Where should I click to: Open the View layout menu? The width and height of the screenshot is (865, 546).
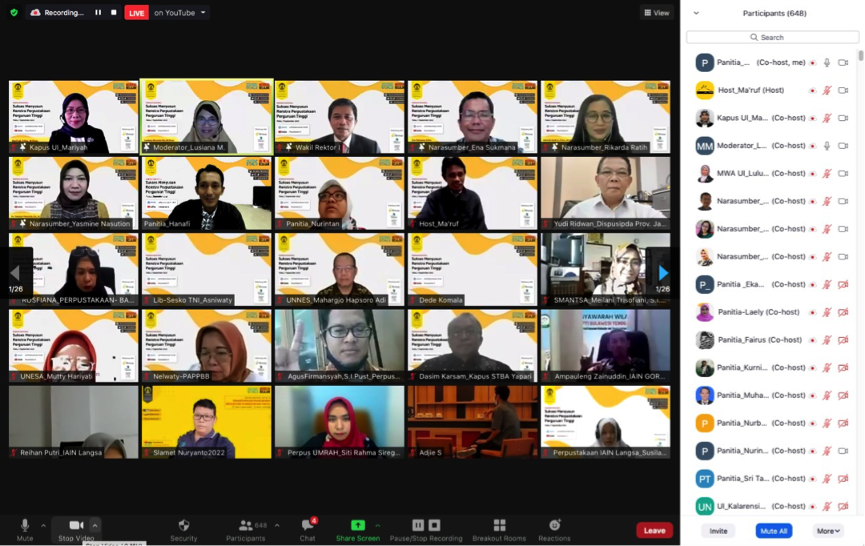pyautogui.click(x=656, y=13)
